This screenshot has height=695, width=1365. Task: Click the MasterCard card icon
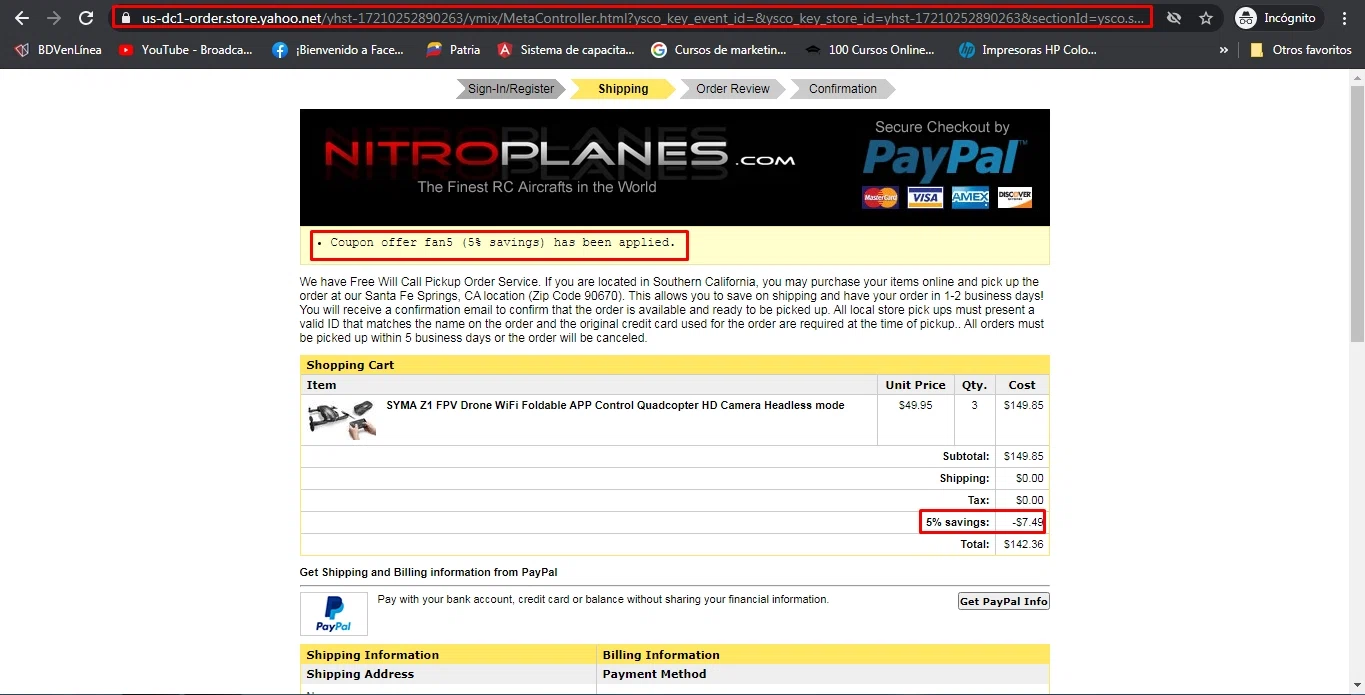point(880,198)
